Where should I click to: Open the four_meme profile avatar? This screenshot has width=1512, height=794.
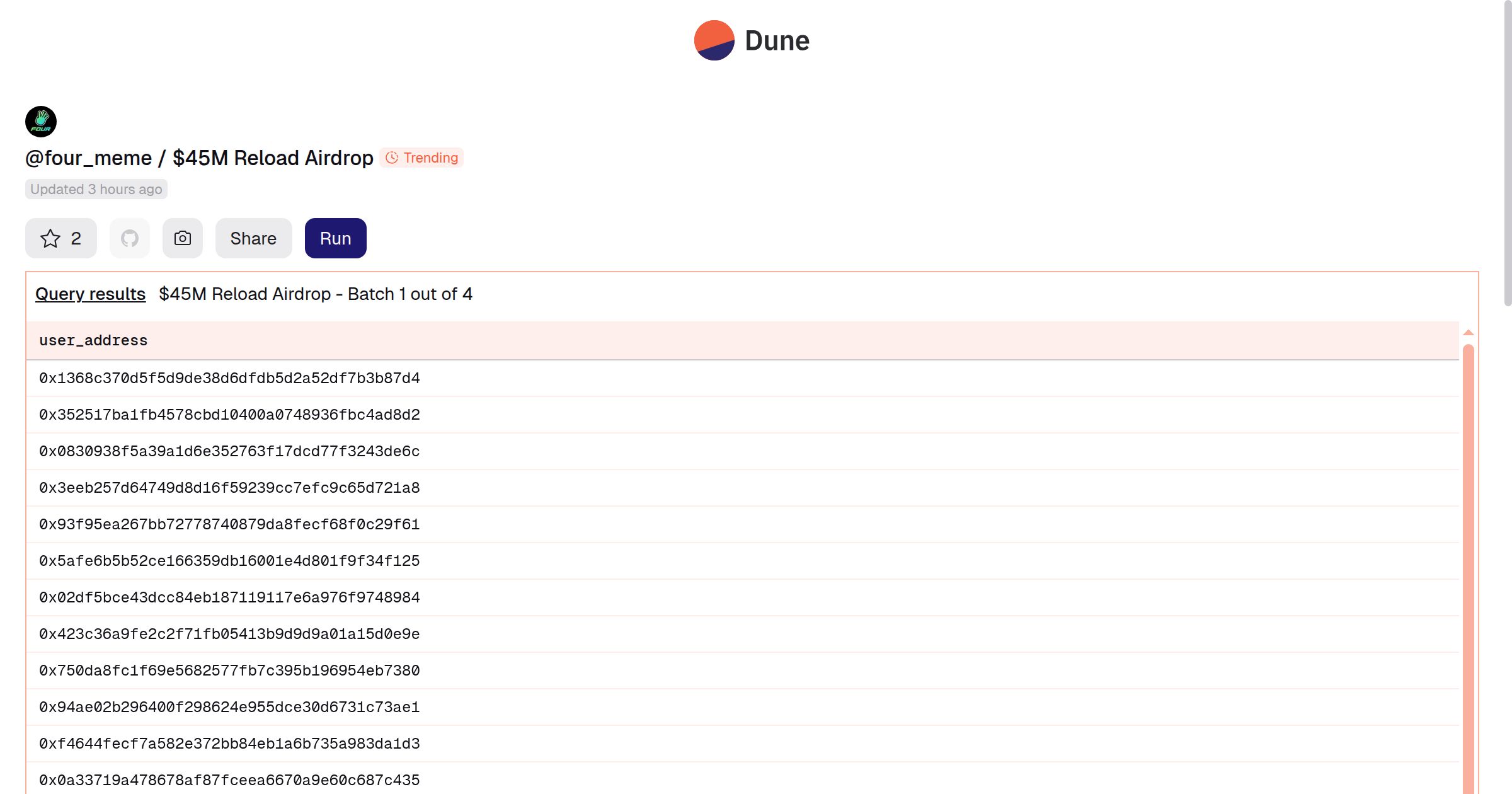coord(41,122)
